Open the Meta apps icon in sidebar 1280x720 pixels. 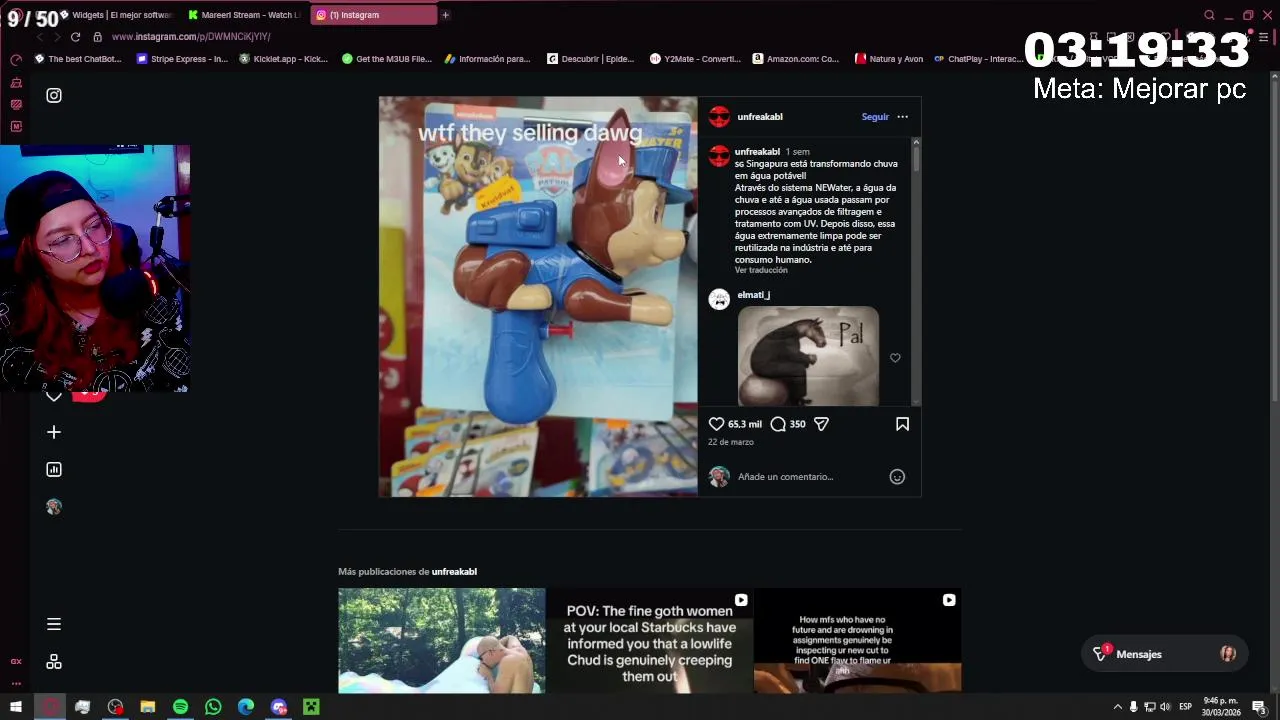pyautogui.click(x=54, y=662)
